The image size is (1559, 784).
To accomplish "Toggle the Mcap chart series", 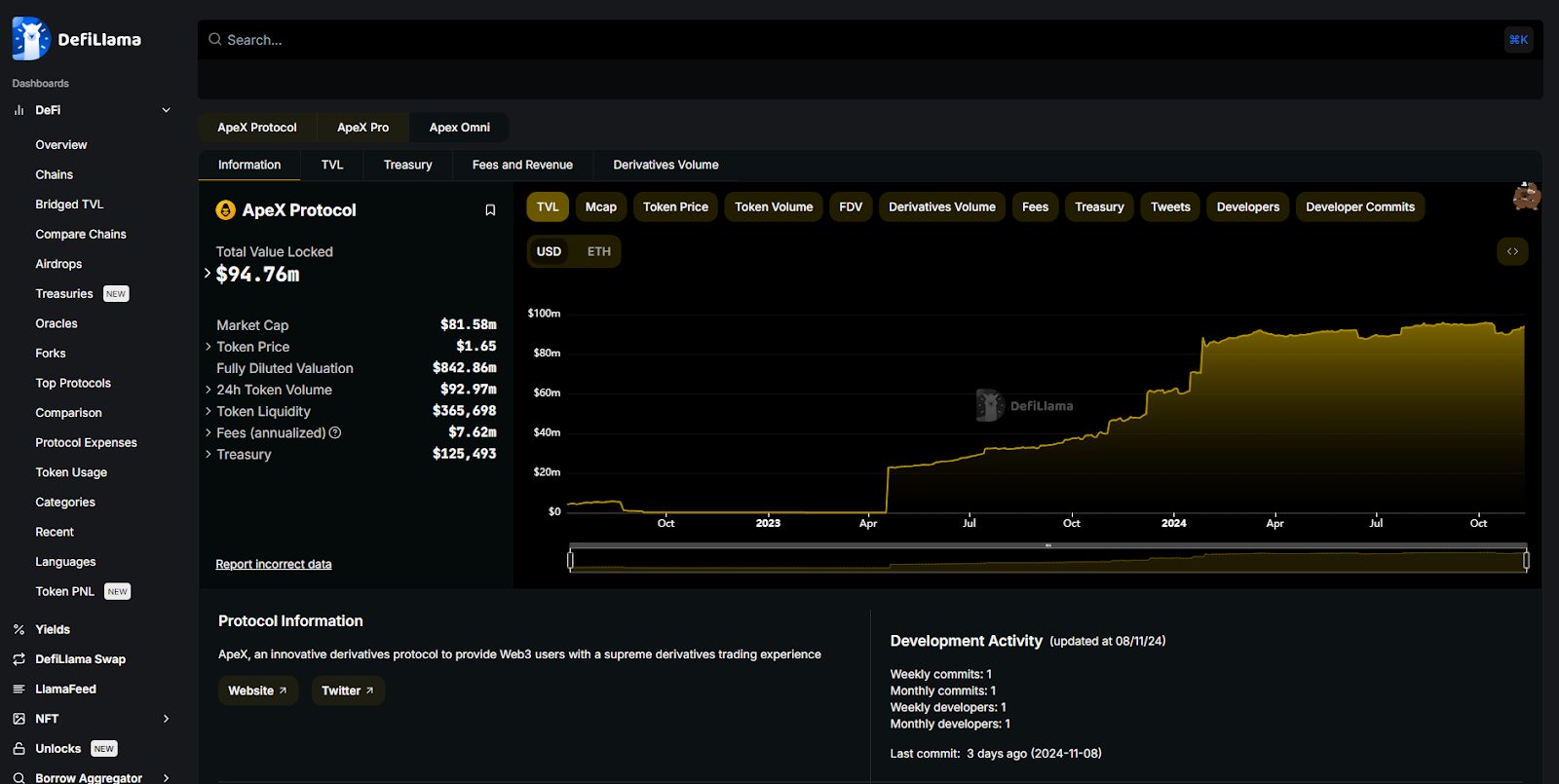I will [x=601, y=206].
